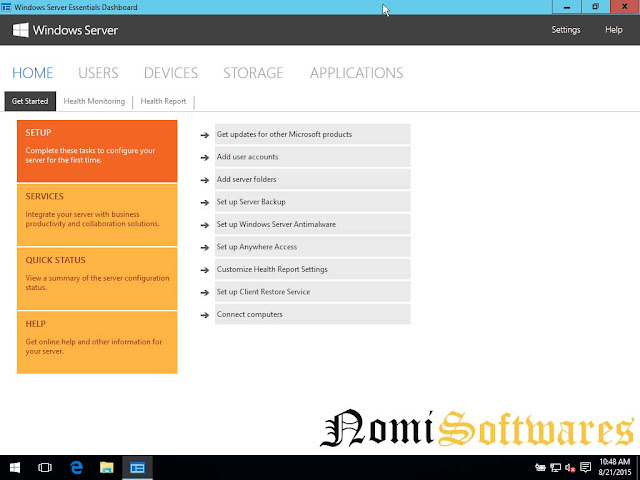Switch to the APPLICATIONS section
This screenshot has height=480, width=640.
pos(356,73)
